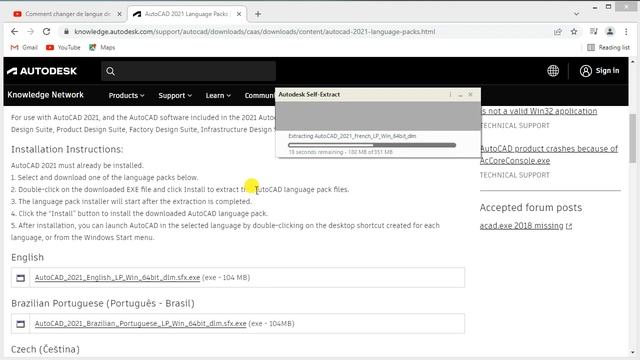Click the share page icon in the address bar

coord(558,31)
